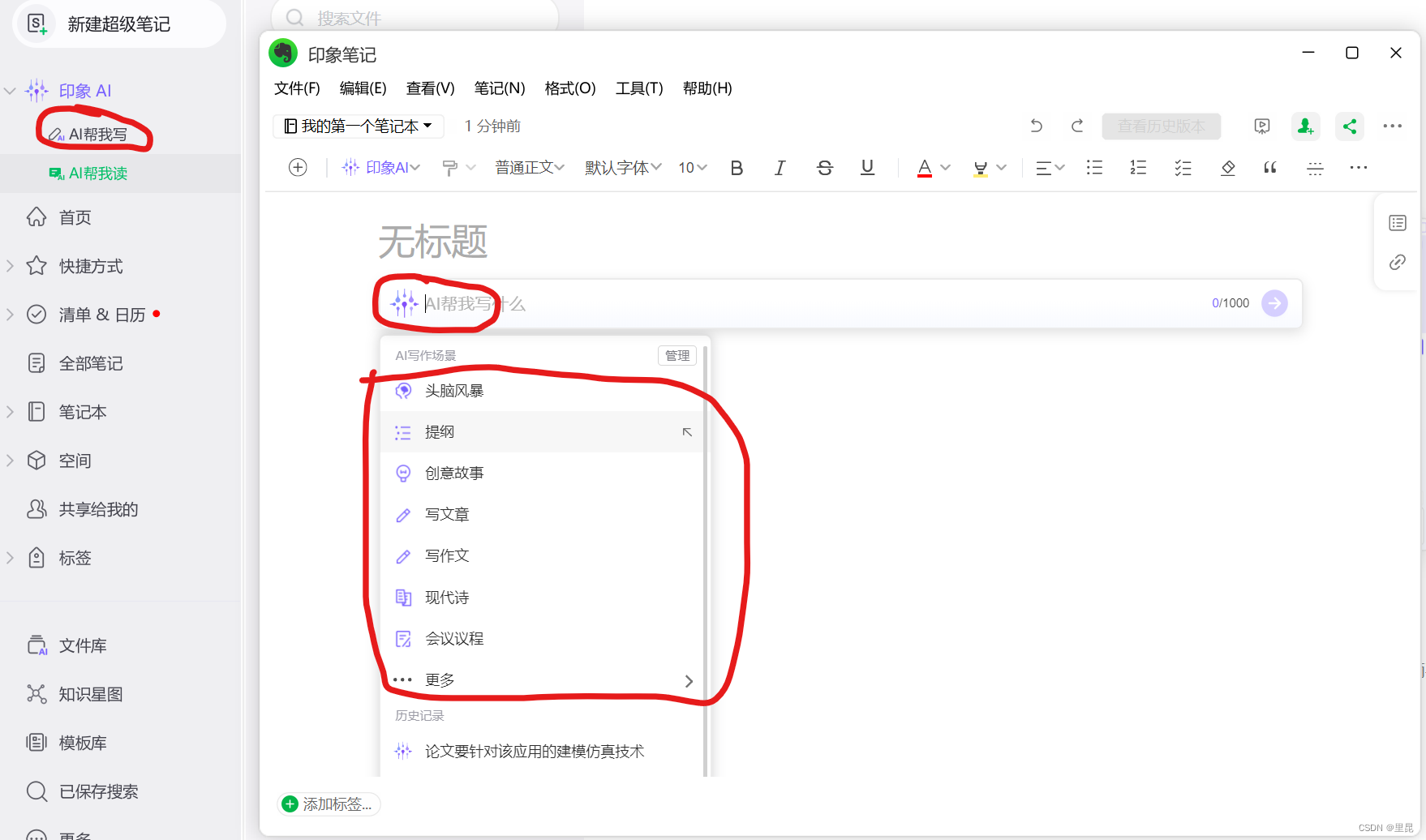
Task: Toggle bold formatting
Action: pos(737,168)
